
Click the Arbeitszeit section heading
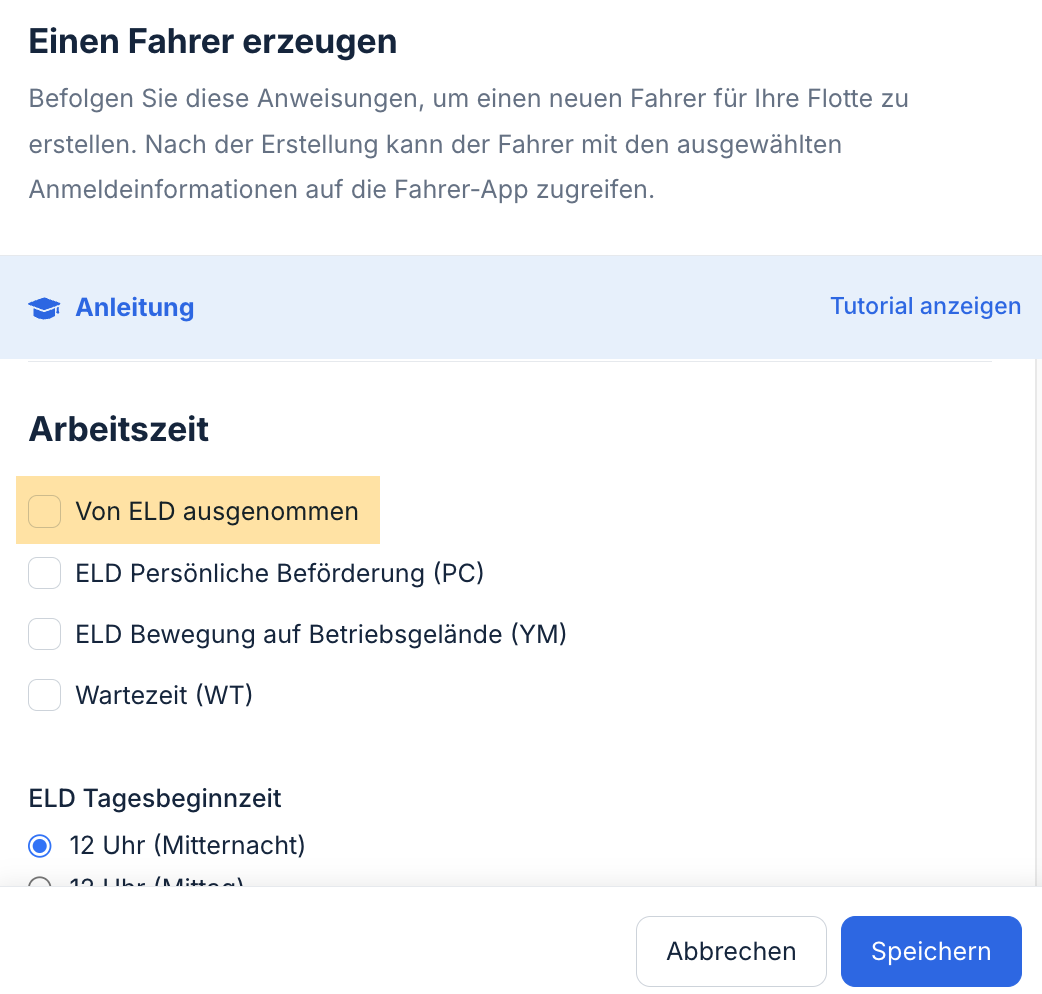(x=118, y=429)
